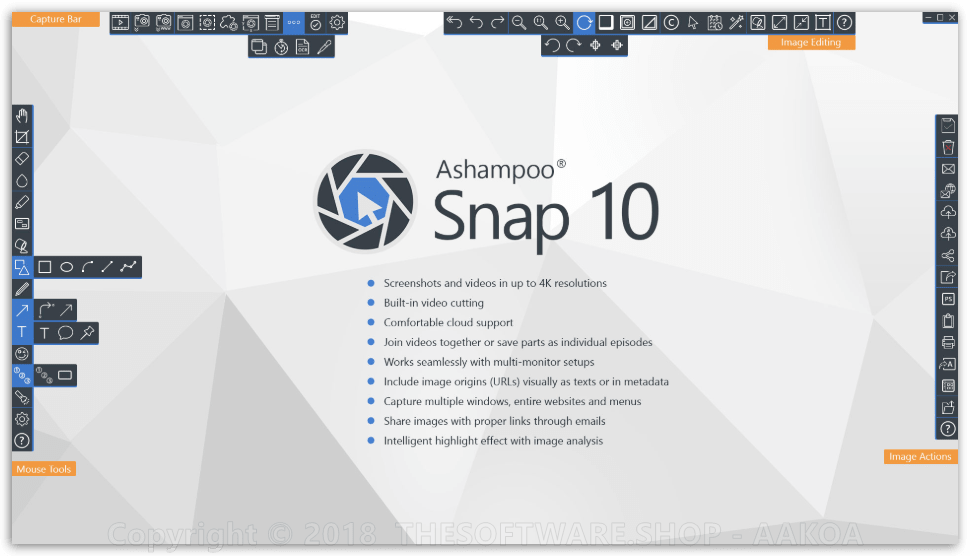Click "Comfortable cloud support" text

(x=448, y=322)
